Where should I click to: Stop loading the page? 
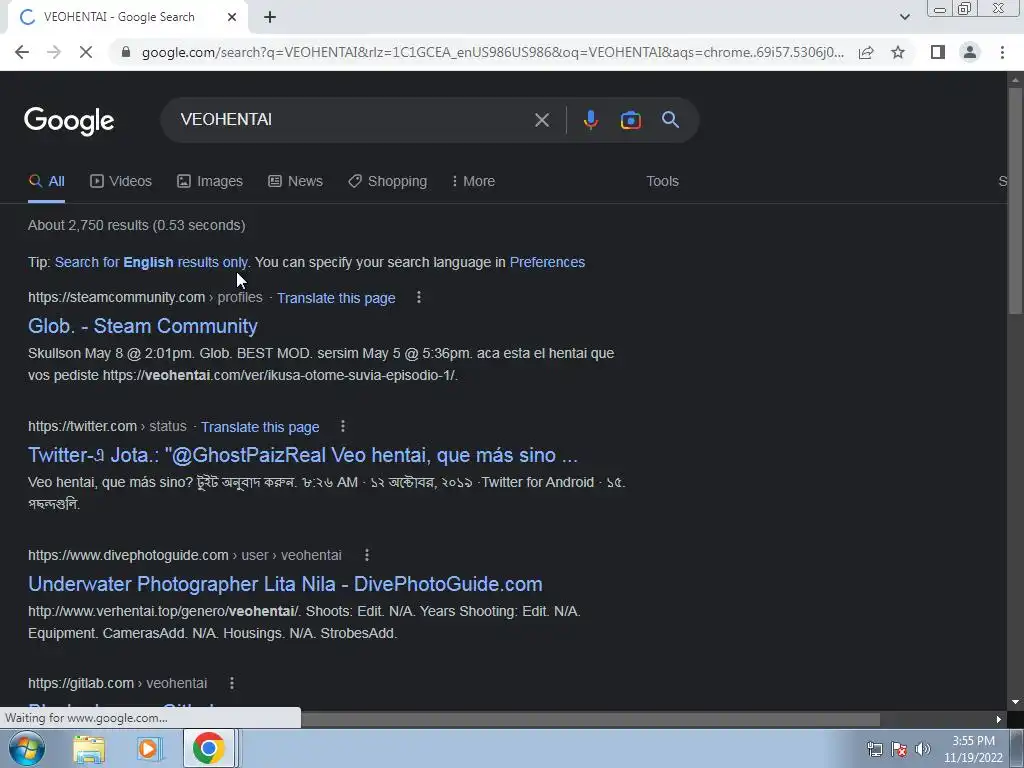[86, 52]
